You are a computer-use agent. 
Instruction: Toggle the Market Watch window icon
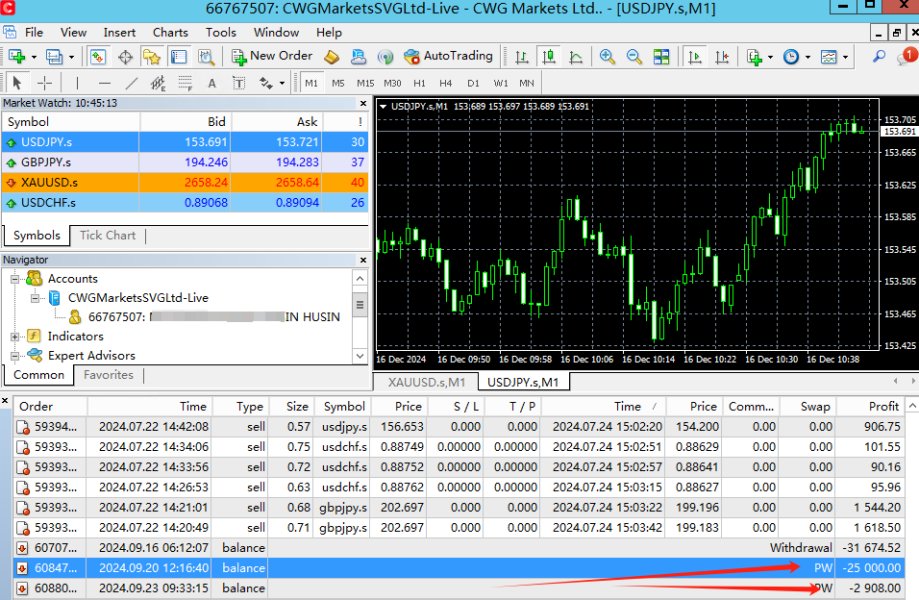98,56
